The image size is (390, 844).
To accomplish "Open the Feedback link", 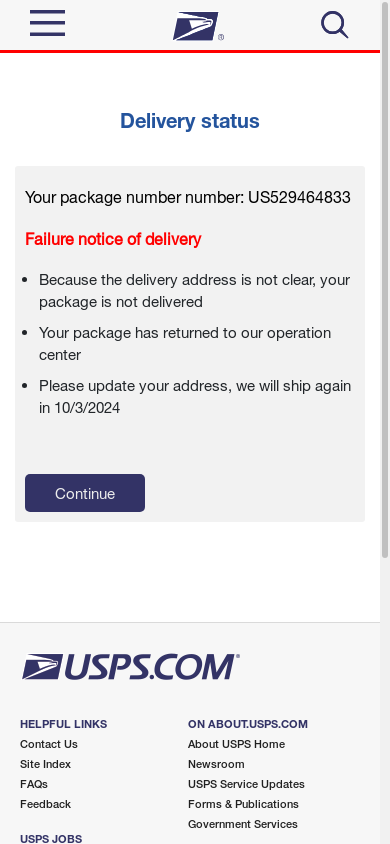I will pyautogui.click(x=45, y=804).
